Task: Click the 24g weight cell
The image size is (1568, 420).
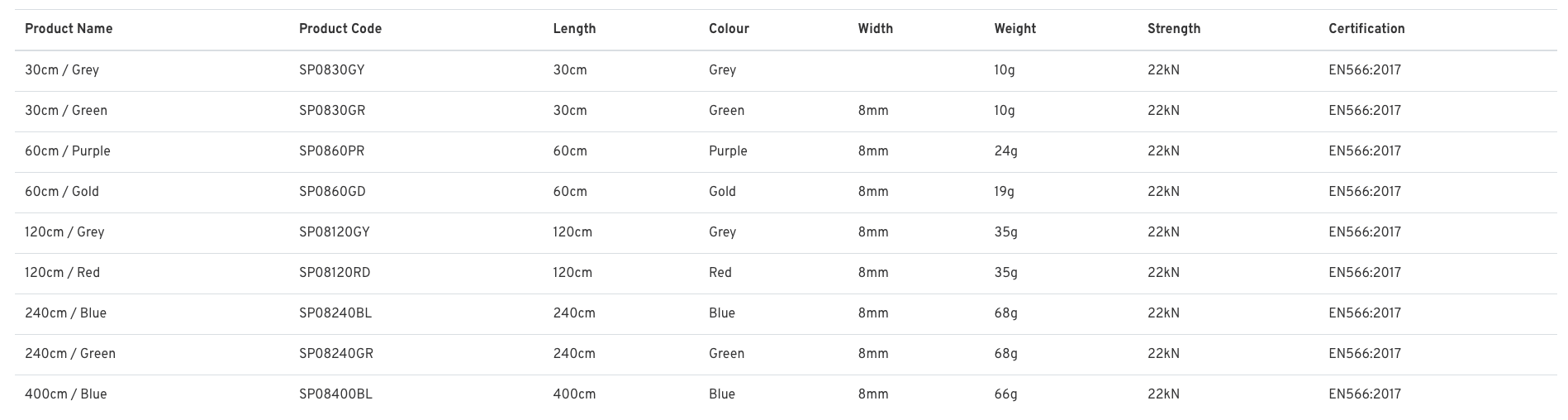Action: pyautogui.click(x=1006, y=151)
